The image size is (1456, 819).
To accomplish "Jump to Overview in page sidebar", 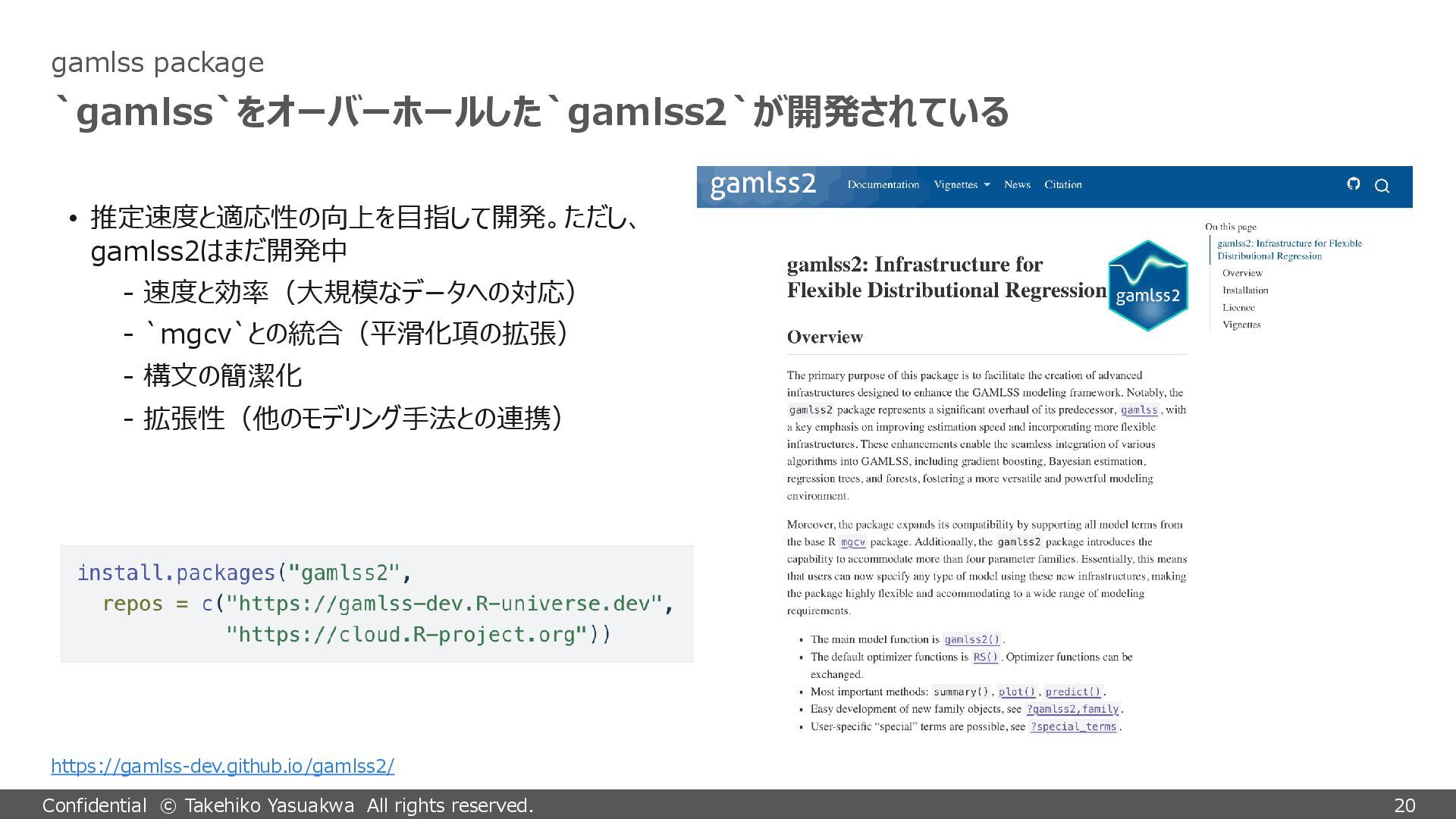I will (1242, 273).
